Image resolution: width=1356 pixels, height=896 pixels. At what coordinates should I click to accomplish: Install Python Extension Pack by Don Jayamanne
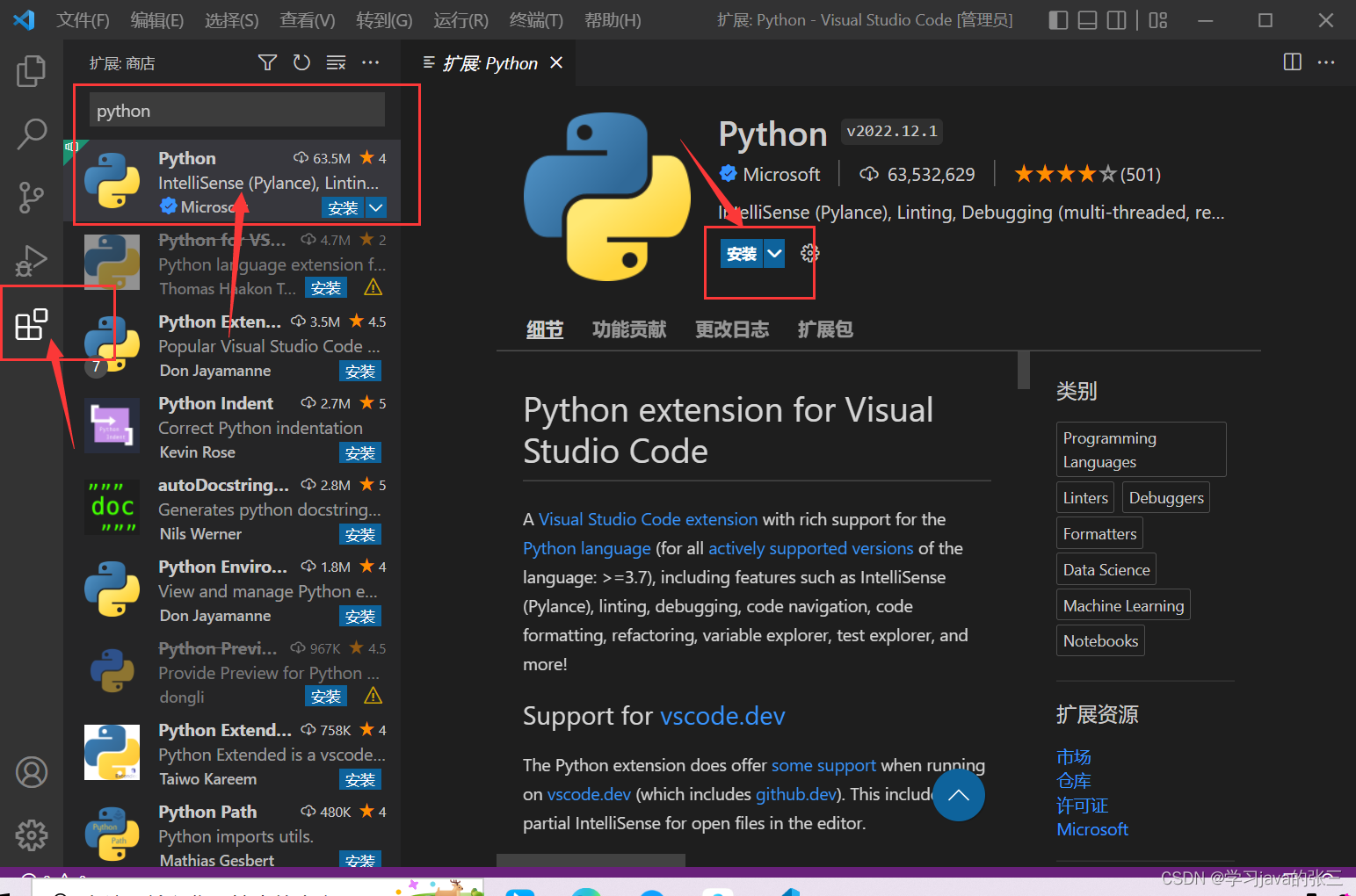pyautogui.click(x=360, y=371)
